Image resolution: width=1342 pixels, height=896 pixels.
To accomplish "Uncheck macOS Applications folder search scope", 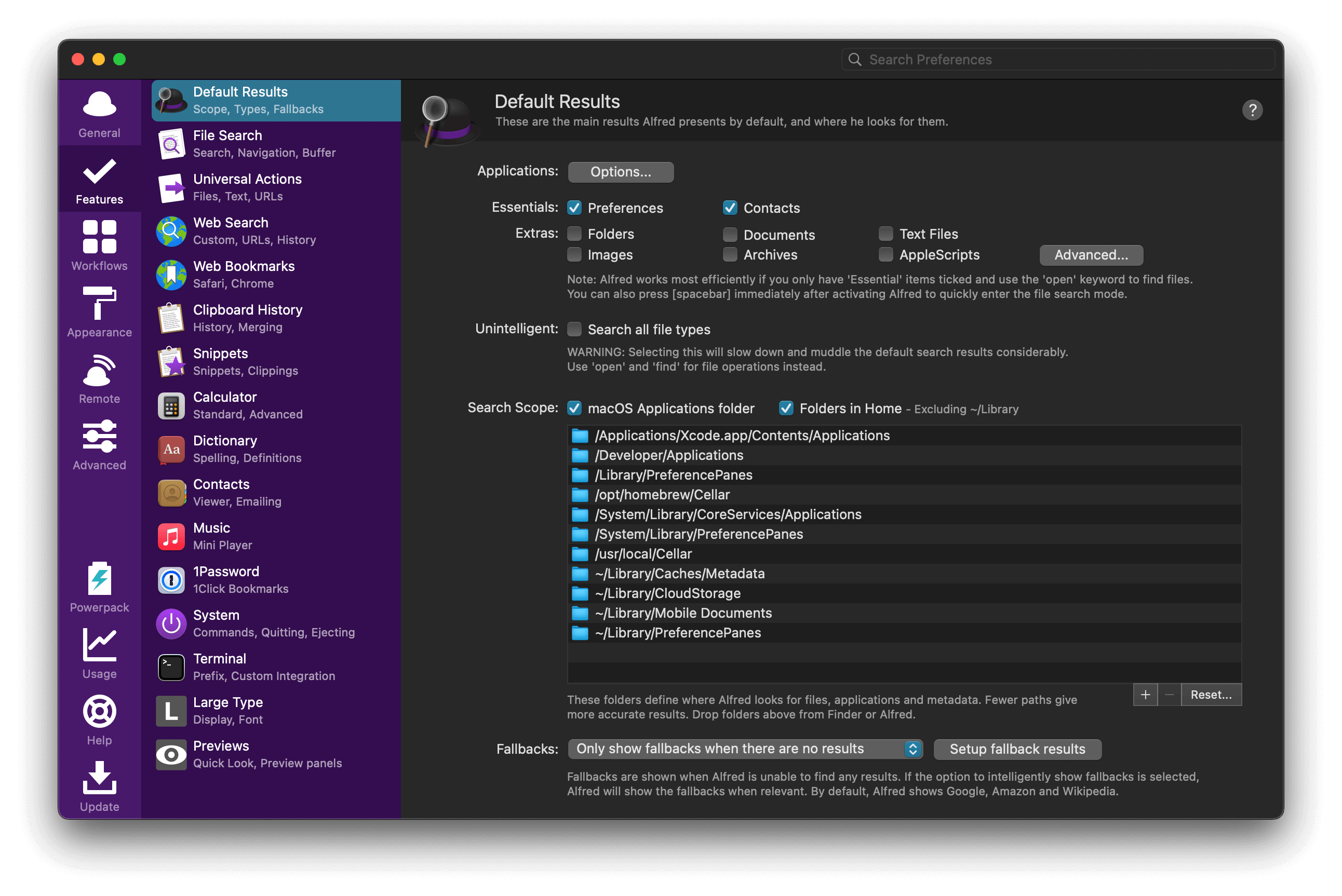I will coord(574,408).
